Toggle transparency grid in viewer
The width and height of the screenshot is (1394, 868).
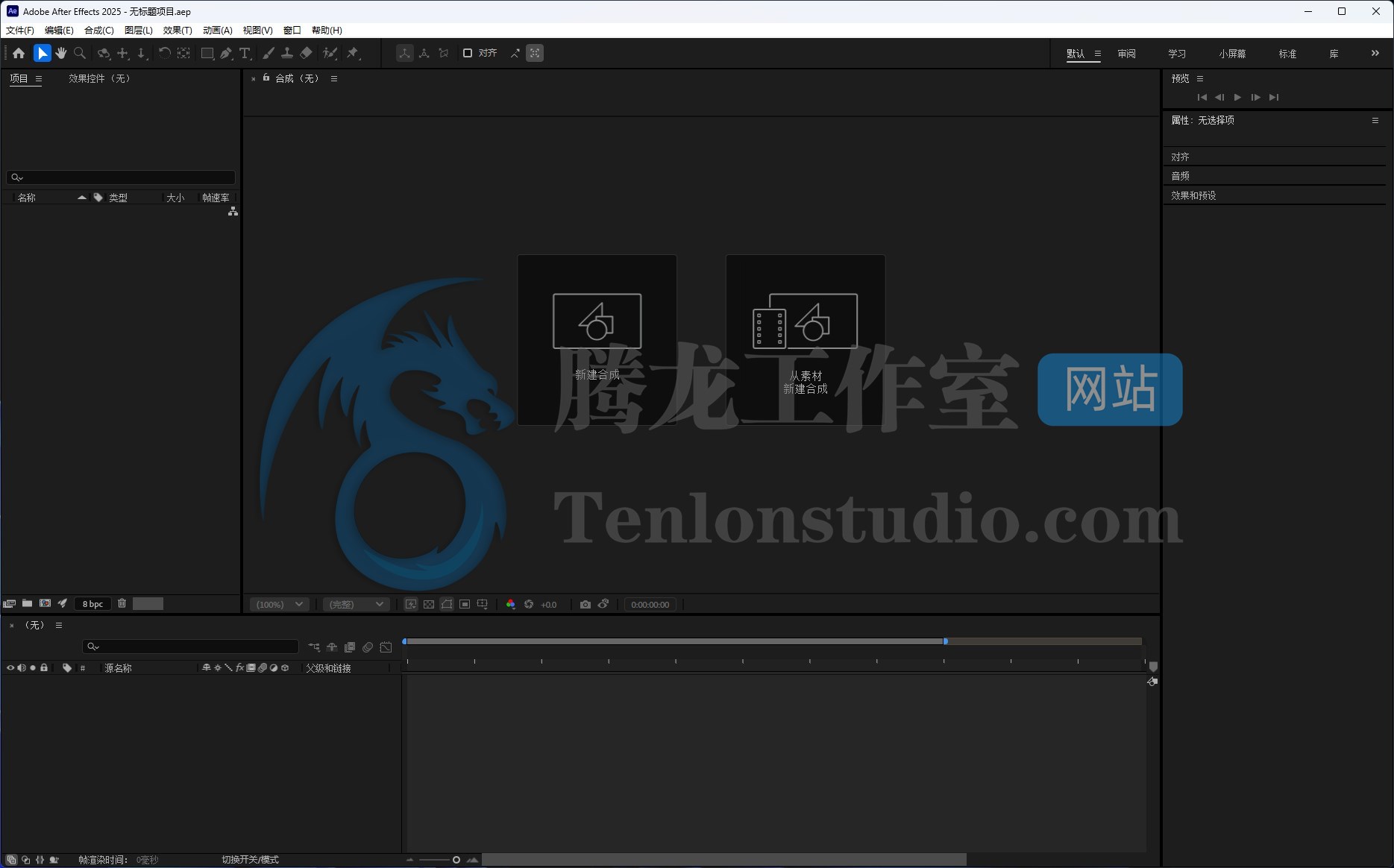(x=429, y=604)
